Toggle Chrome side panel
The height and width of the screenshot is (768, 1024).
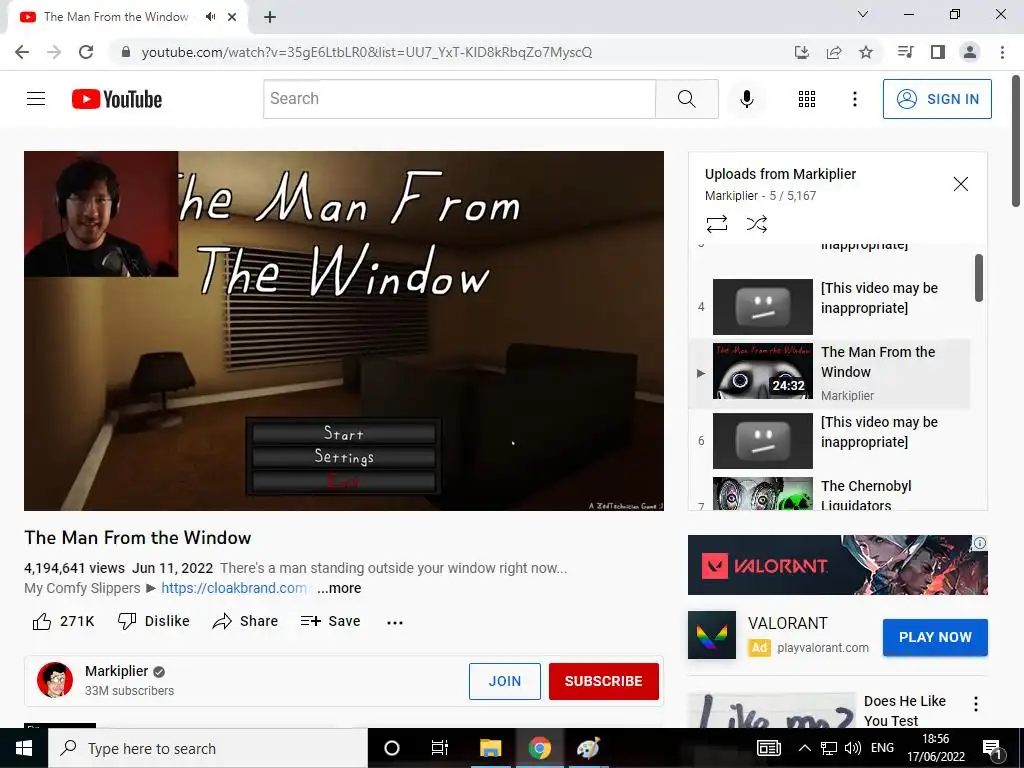point(938,52)
